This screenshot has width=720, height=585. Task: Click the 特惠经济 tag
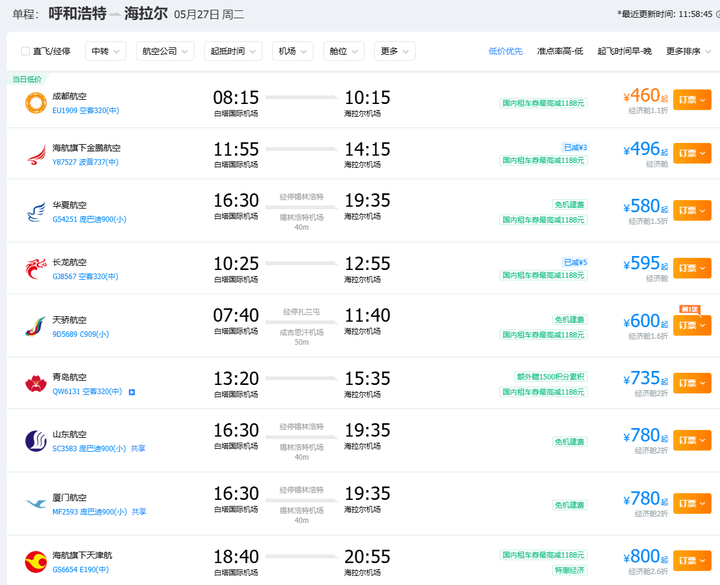point(570,570)
